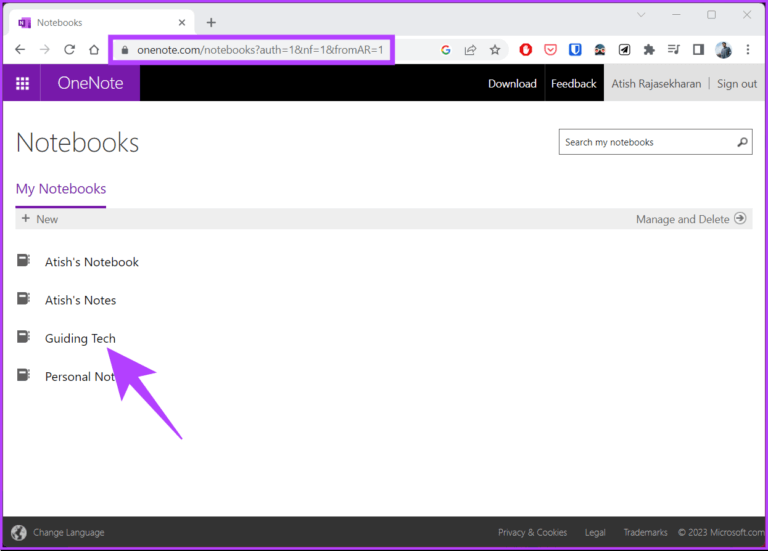
Task: Share this page icon
Action: click(x=470, y=49)
